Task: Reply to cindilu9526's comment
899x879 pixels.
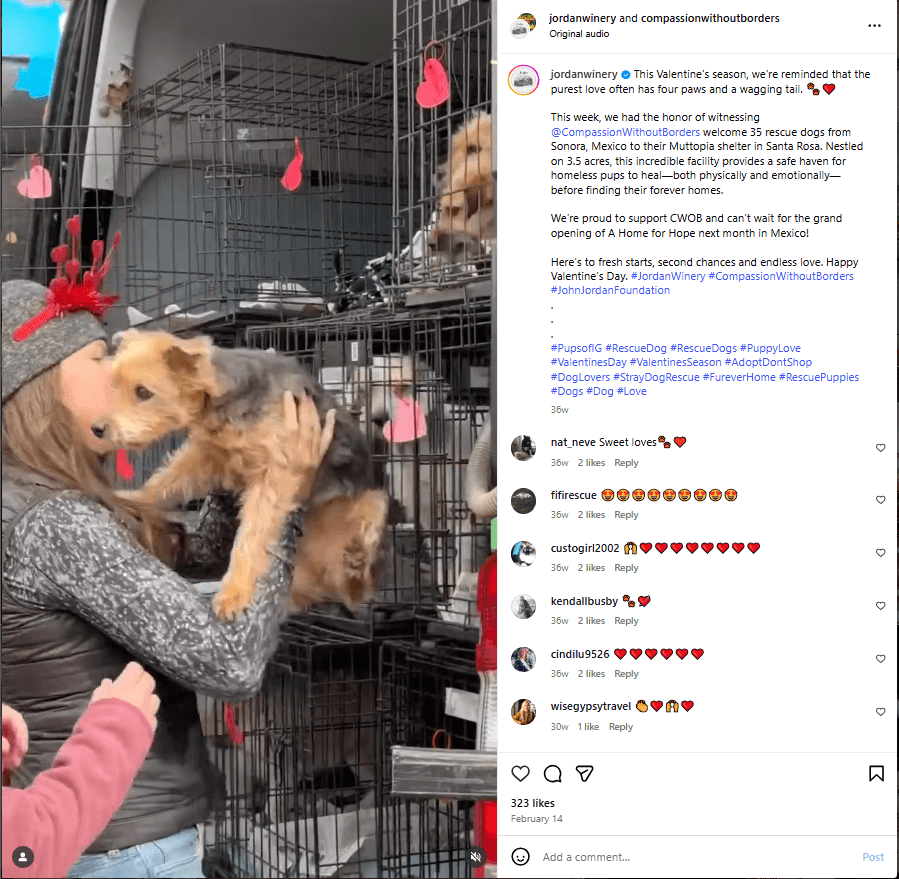Action: coord(626,674)
